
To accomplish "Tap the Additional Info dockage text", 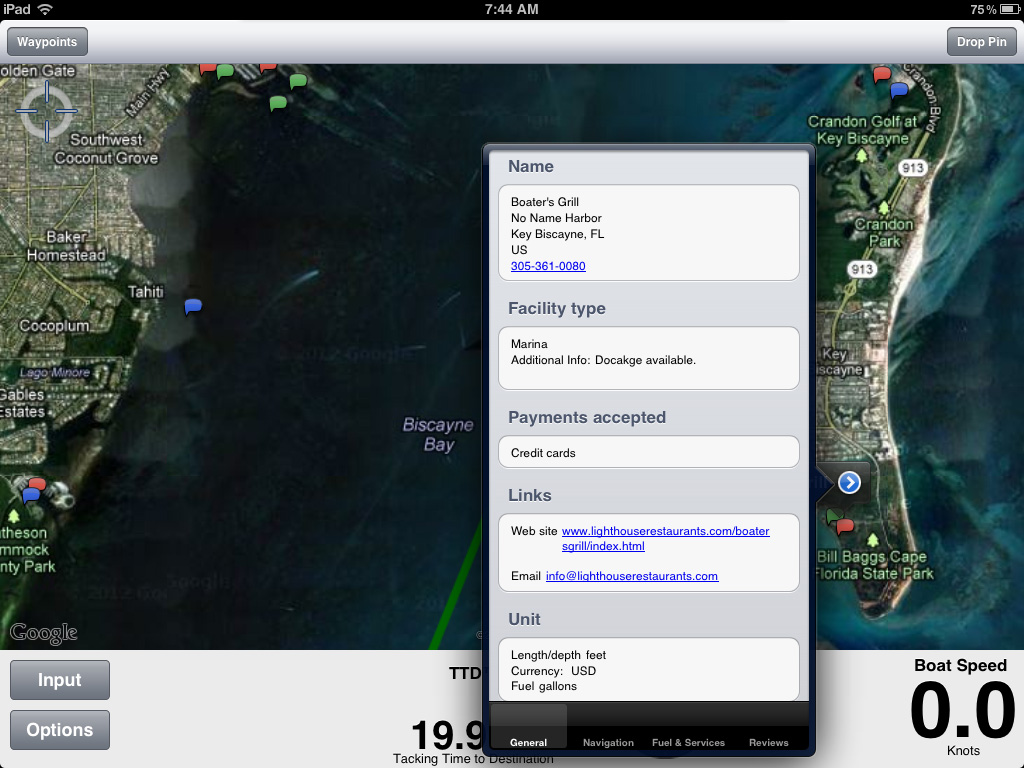I will point(603,360).
